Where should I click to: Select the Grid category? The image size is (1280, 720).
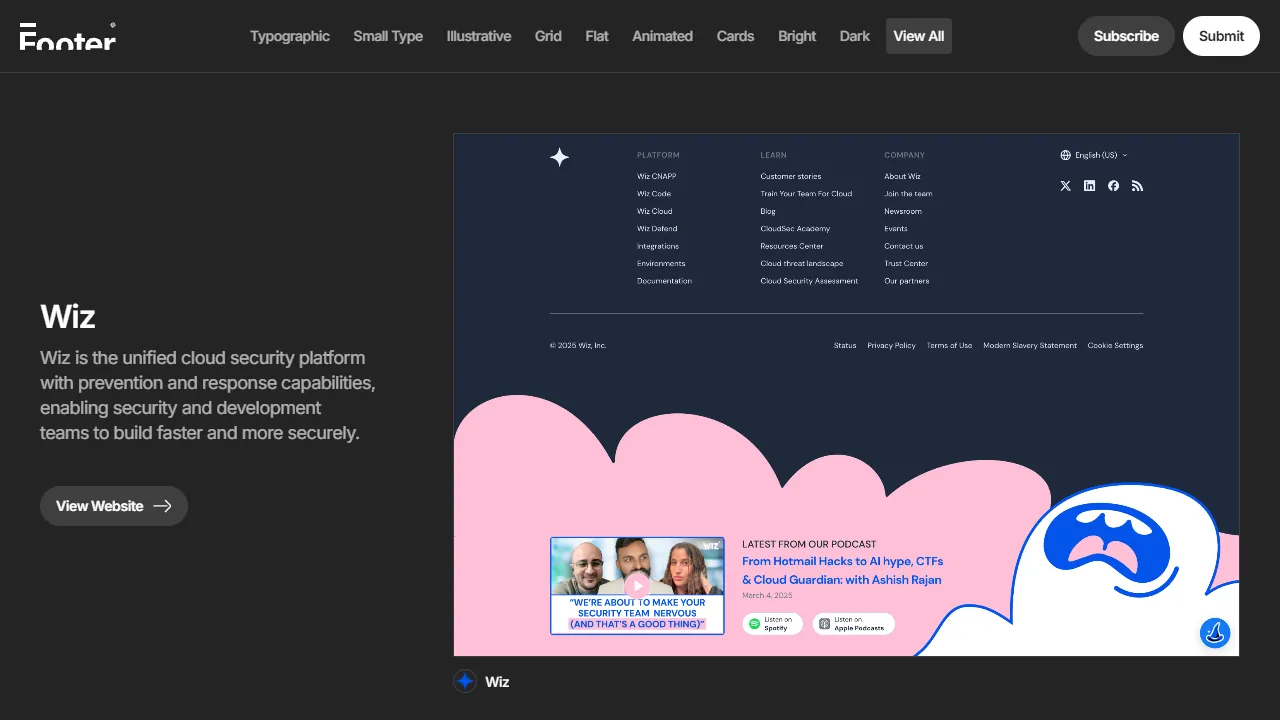(x=548, y=36)
